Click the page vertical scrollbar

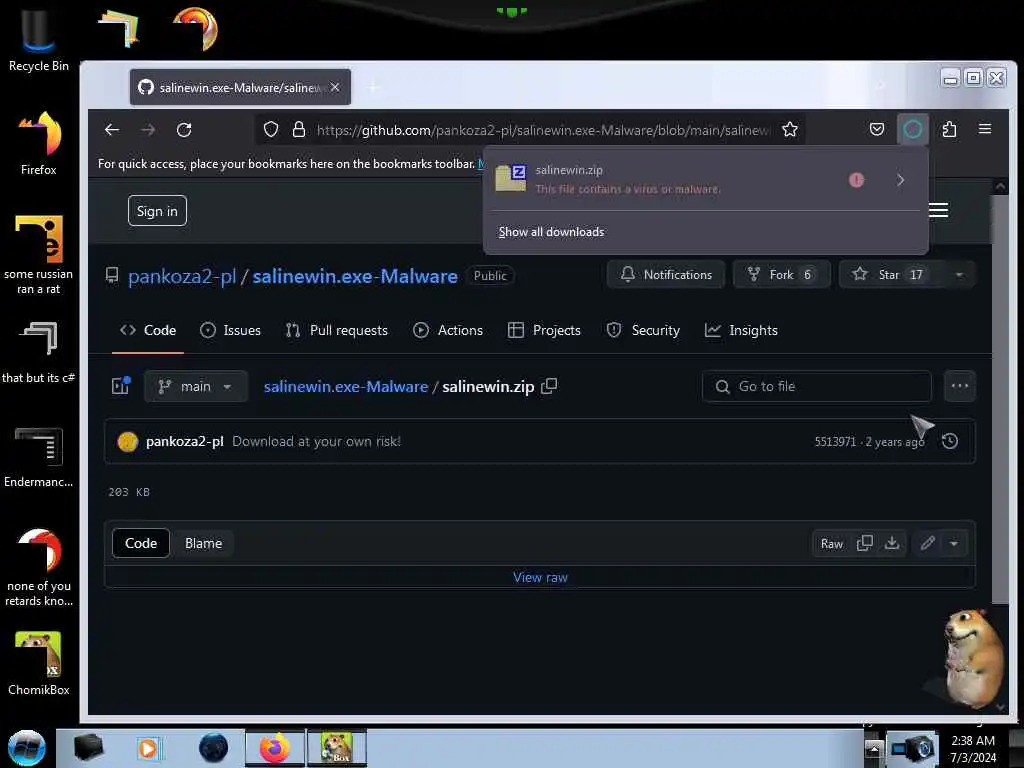tap(1000, 398)
